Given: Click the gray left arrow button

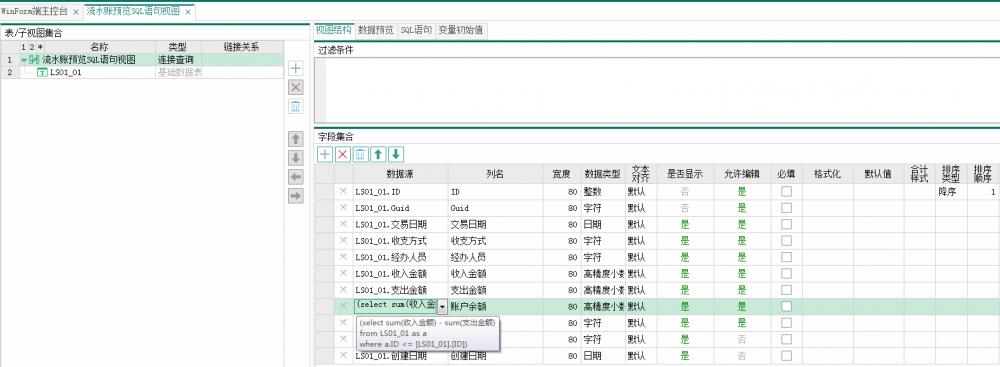Looking at the screenshot, I should point(296,177).
